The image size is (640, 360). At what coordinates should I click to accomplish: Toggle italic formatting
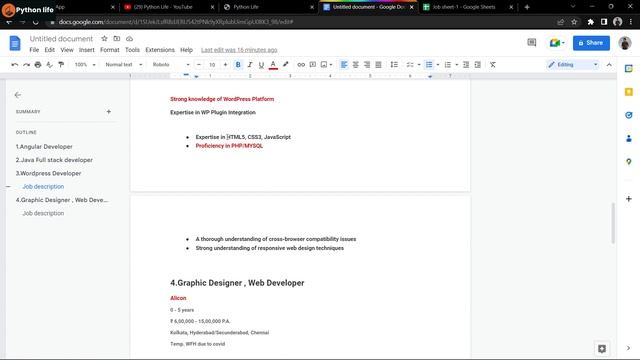tap(250, 64)
